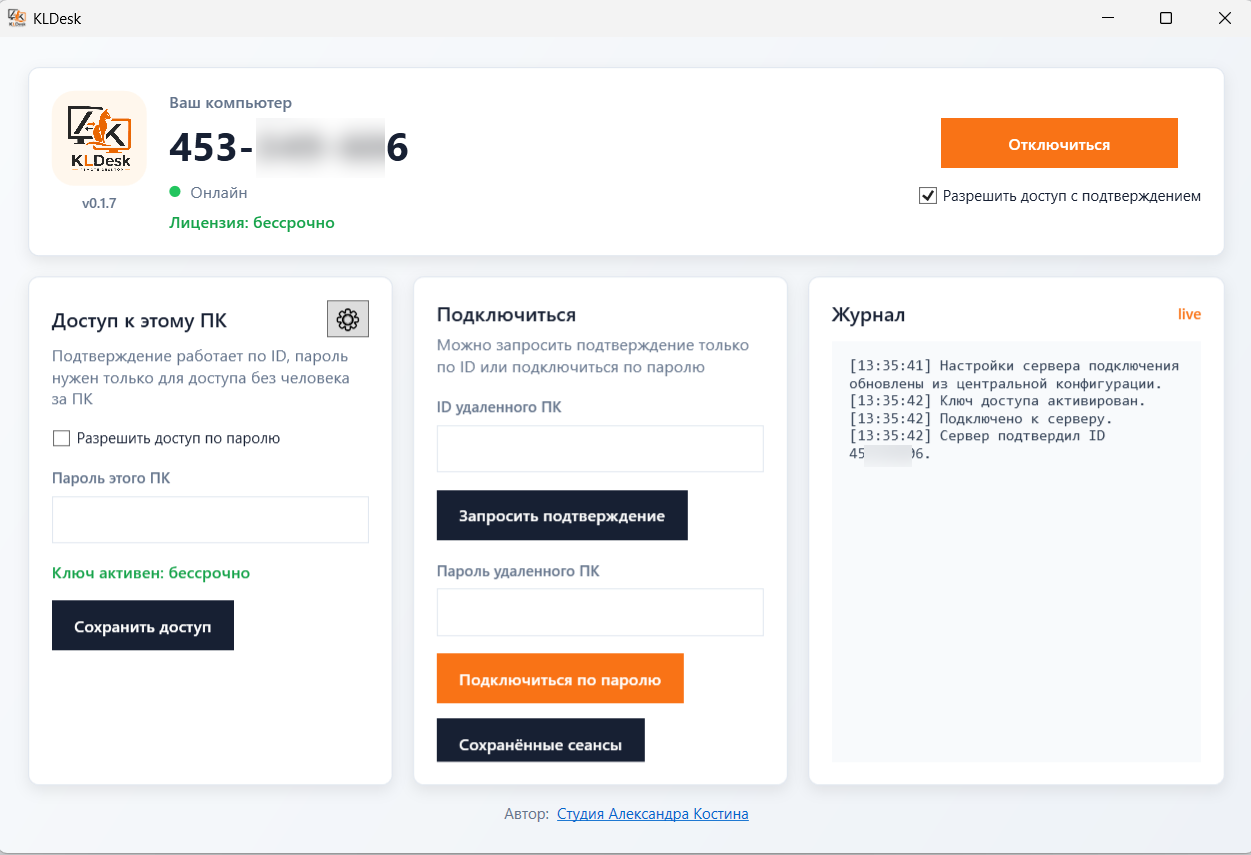Close the KLDesk window

coord(1224,18)
